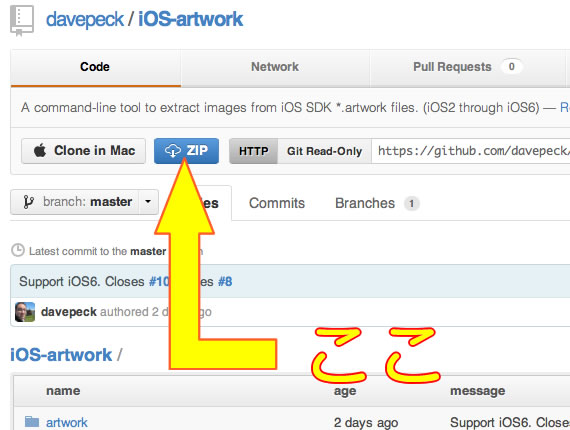Click the '2 days ago' age cell
570x430 pixels.
tap(366, 423)
